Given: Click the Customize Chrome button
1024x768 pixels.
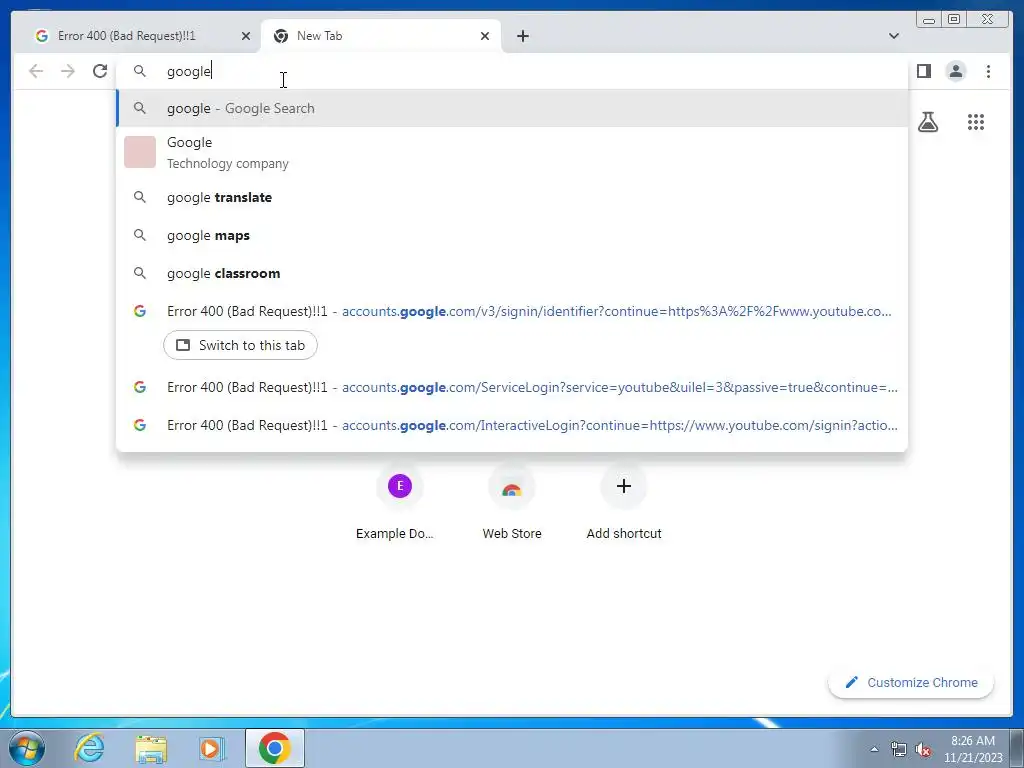Looking at the screenshot, I should point(911,682).
